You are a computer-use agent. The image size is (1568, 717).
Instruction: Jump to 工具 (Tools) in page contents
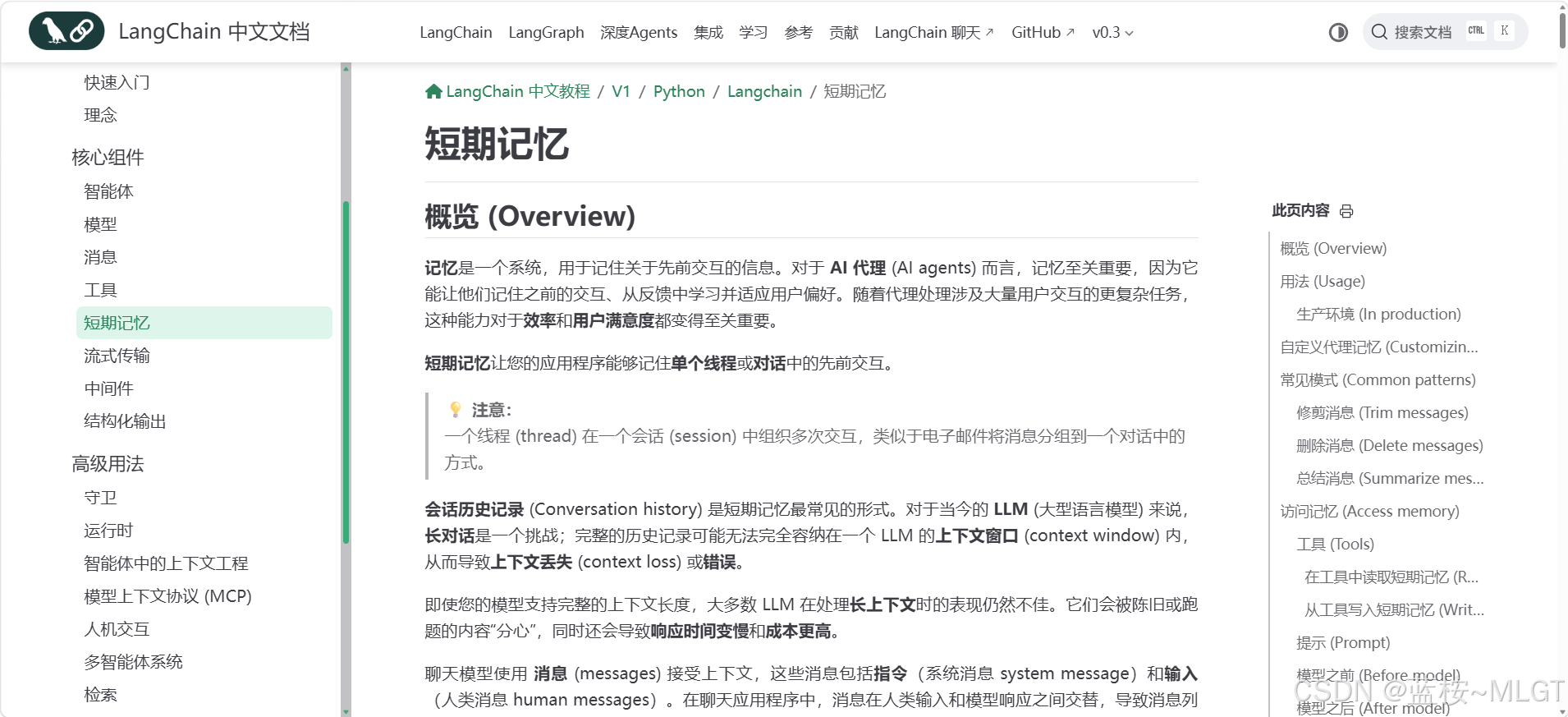pos(1335,544)
